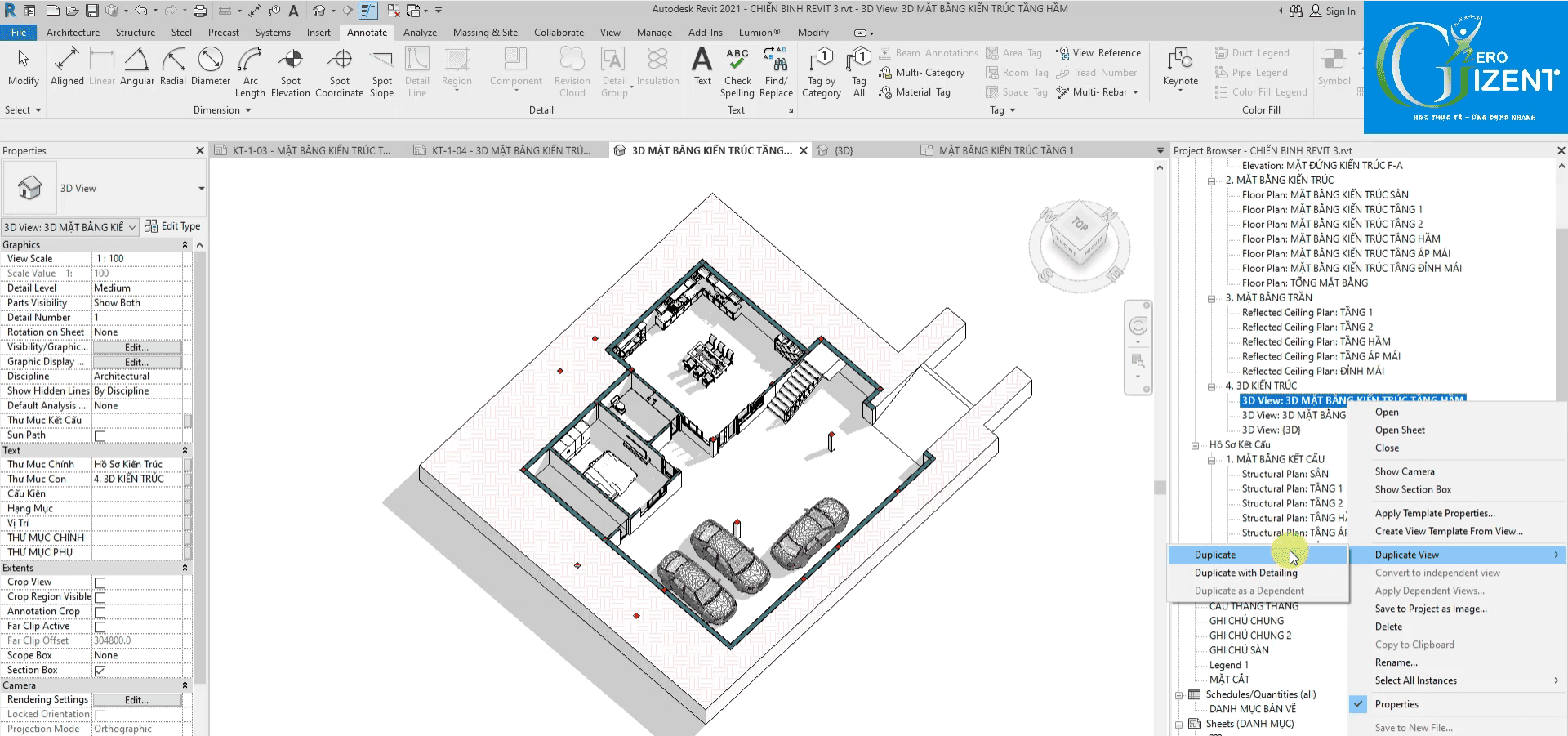Toggle the Sun Path checkbox
This screenshot has width=1568, height=736.
coord(100,435)
